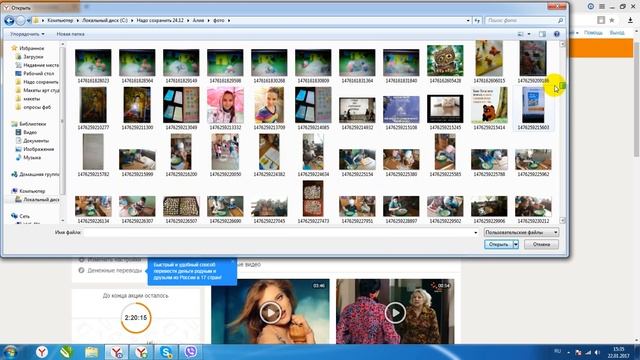Click the browser bookmark star icon
The image size is (640, 360).
tap(612, 20)
